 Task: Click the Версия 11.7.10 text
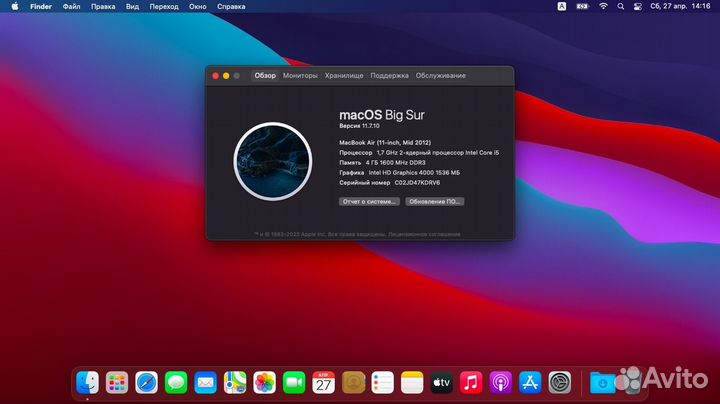point(359,126)
